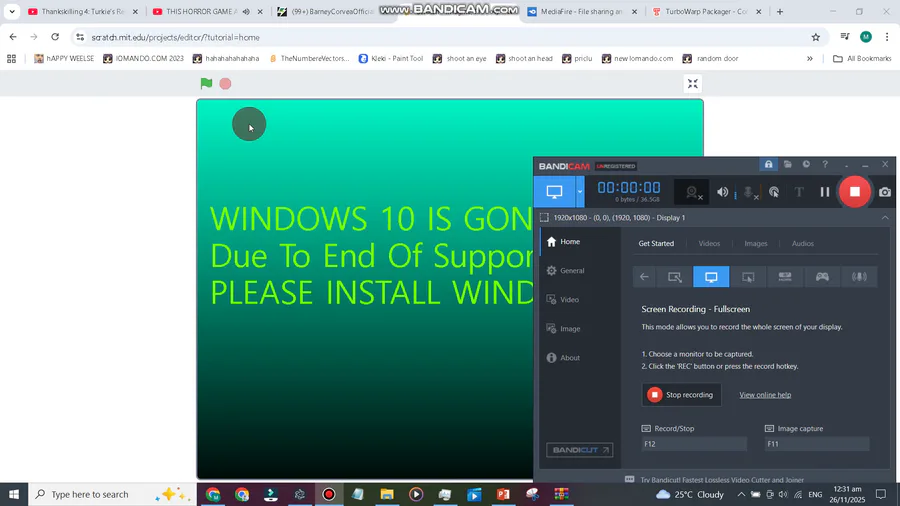
Task: Select audio only recording mode
Action: 859,277
